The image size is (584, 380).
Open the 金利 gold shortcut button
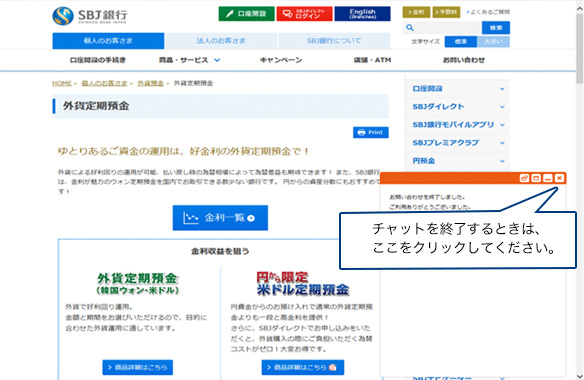click(416, 12)
